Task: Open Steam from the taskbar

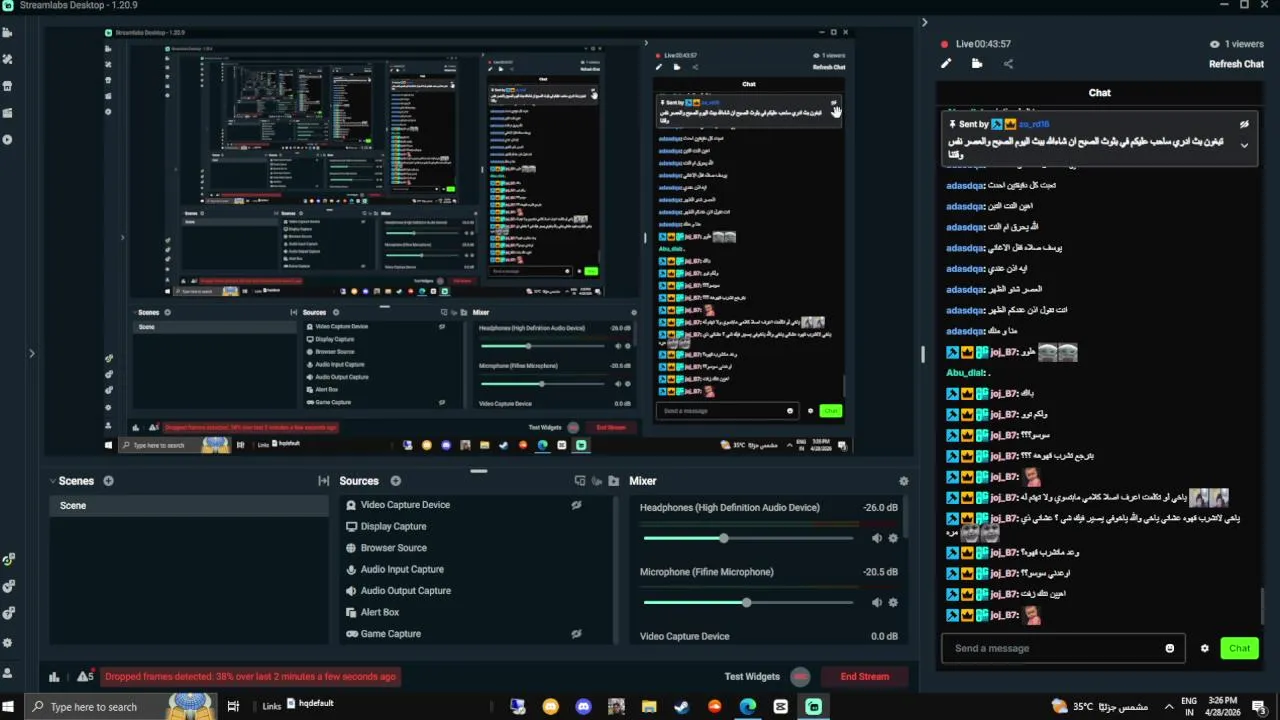Action: click(681, 707)
